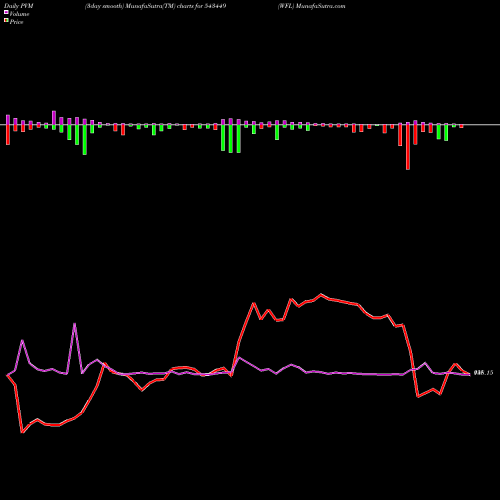Click the tallest magenta volume line spike

point(75,324)
